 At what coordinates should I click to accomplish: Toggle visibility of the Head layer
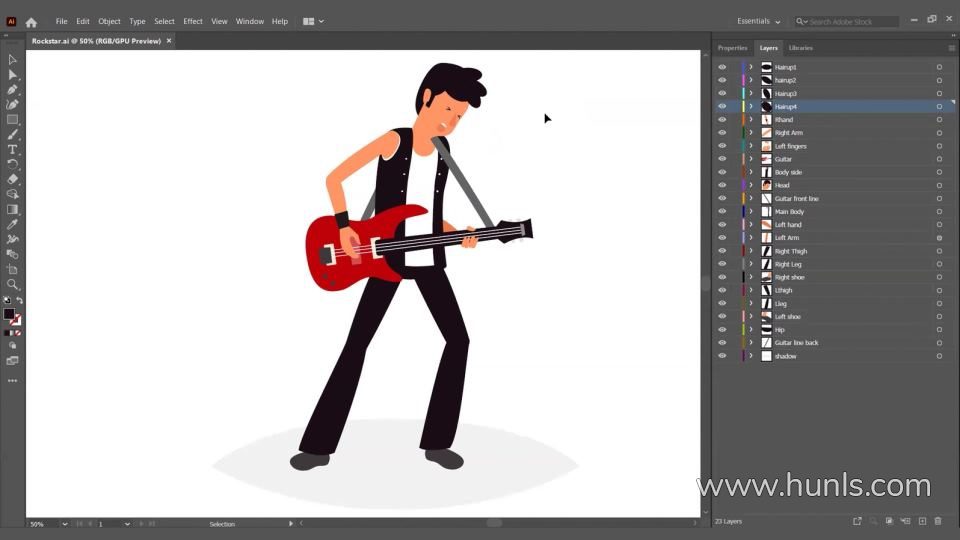[x=722, y=185]
